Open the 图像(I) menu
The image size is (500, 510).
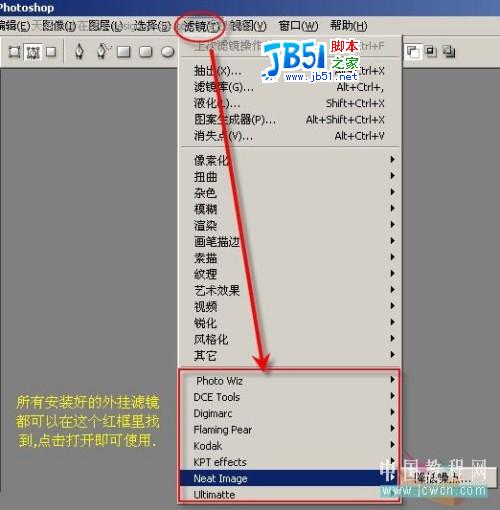pos(59,26)
